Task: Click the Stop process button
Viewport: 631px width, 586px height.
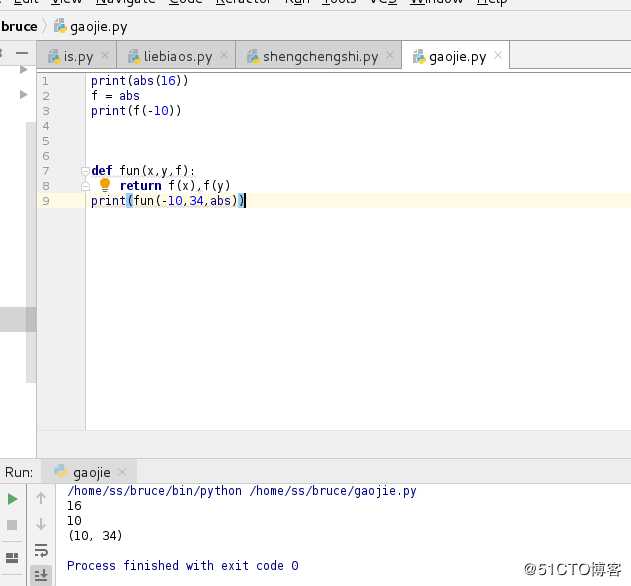Action: [12, 525]
